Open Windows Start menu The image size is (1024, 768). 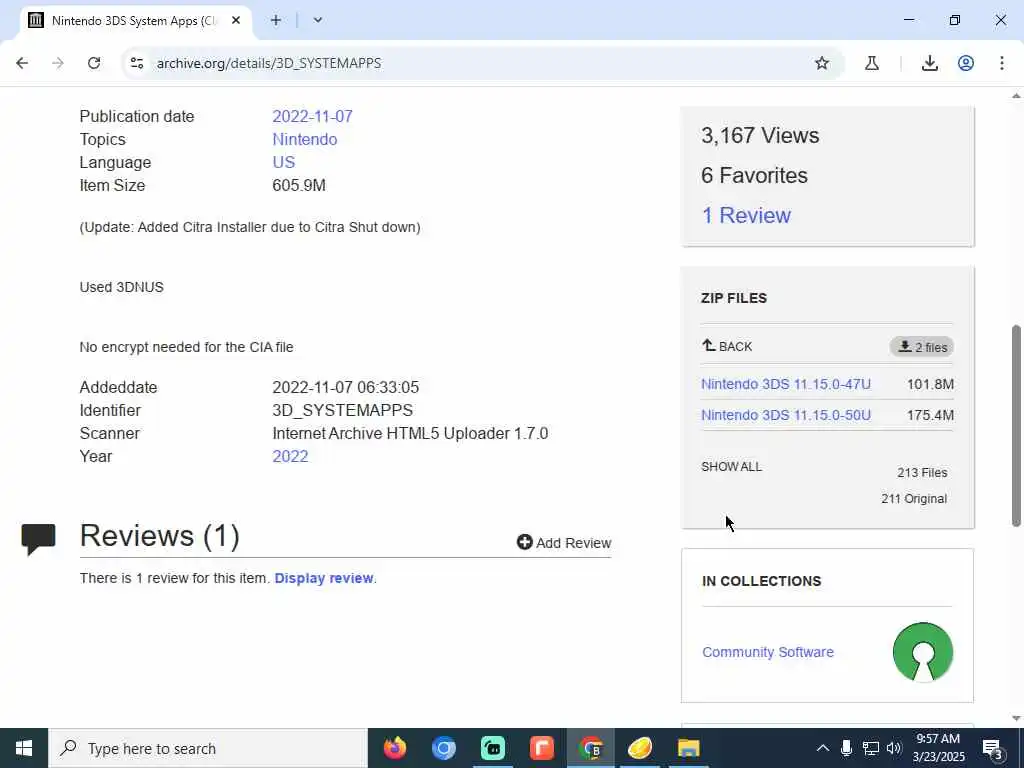[x=24, y=748]
